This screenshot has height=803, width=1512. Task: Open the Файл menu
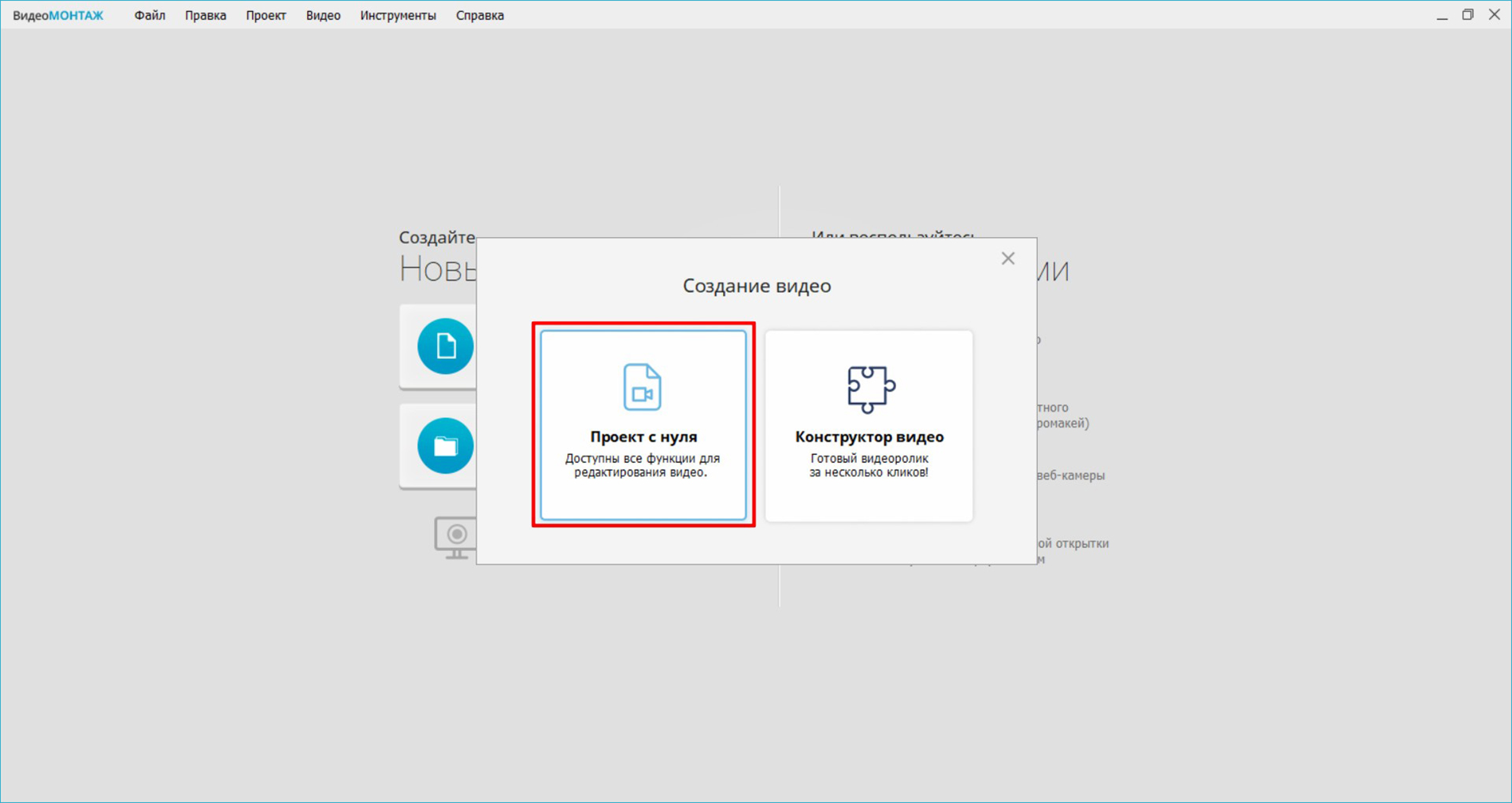[150, 16]
